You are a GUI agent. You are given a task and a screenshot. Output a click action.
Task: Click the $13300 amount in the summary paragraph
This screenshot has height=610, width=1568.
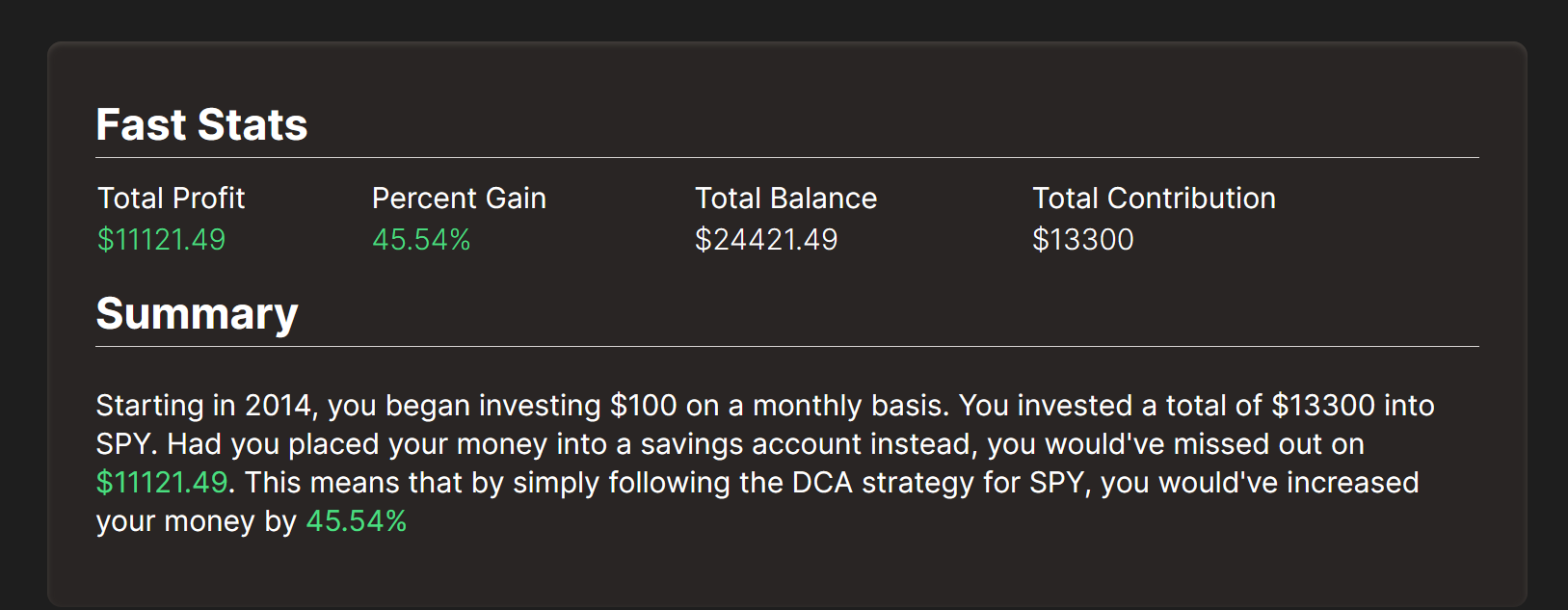point(1323,406)
